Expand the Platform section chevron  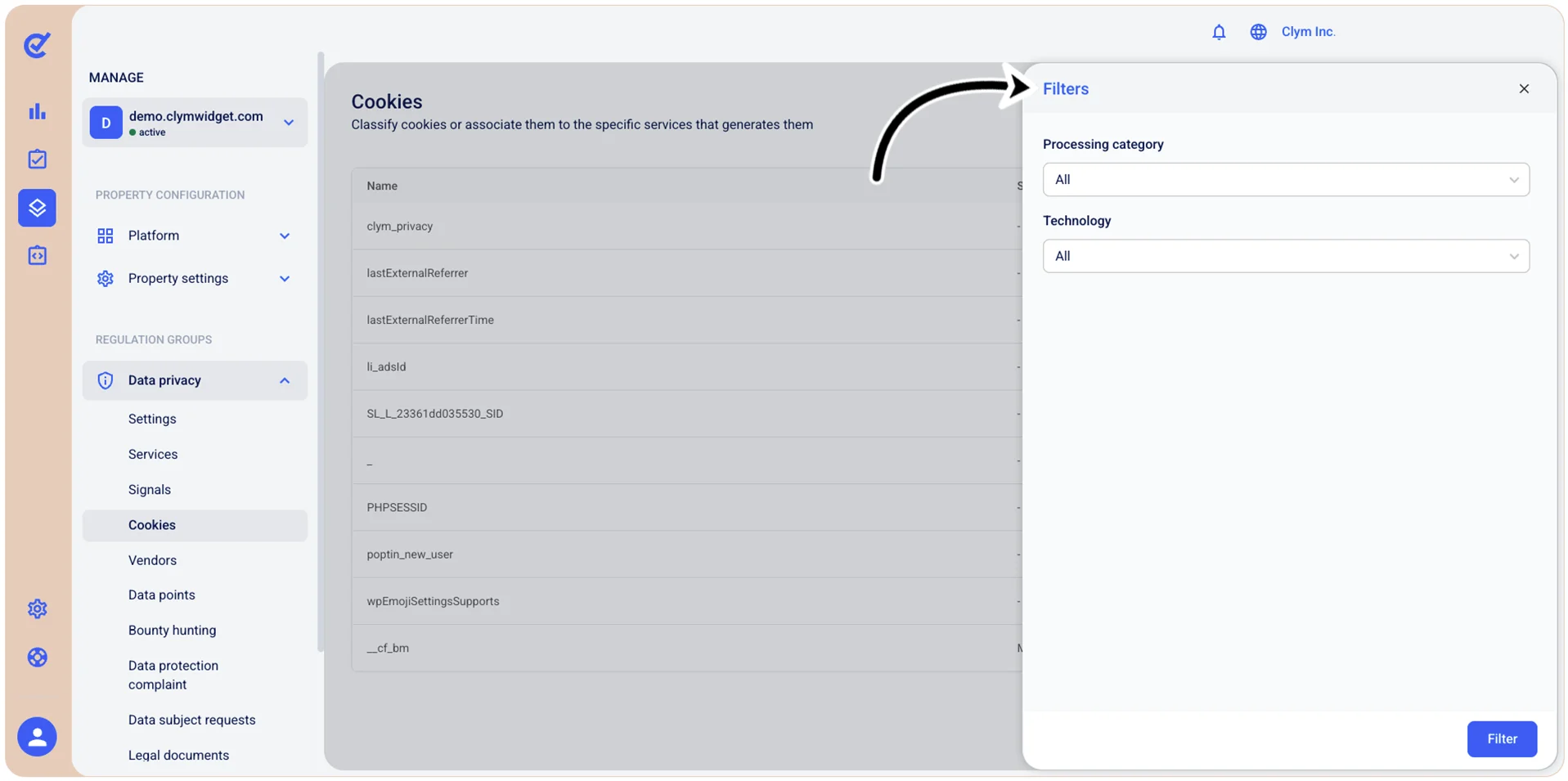click(285, 236)
